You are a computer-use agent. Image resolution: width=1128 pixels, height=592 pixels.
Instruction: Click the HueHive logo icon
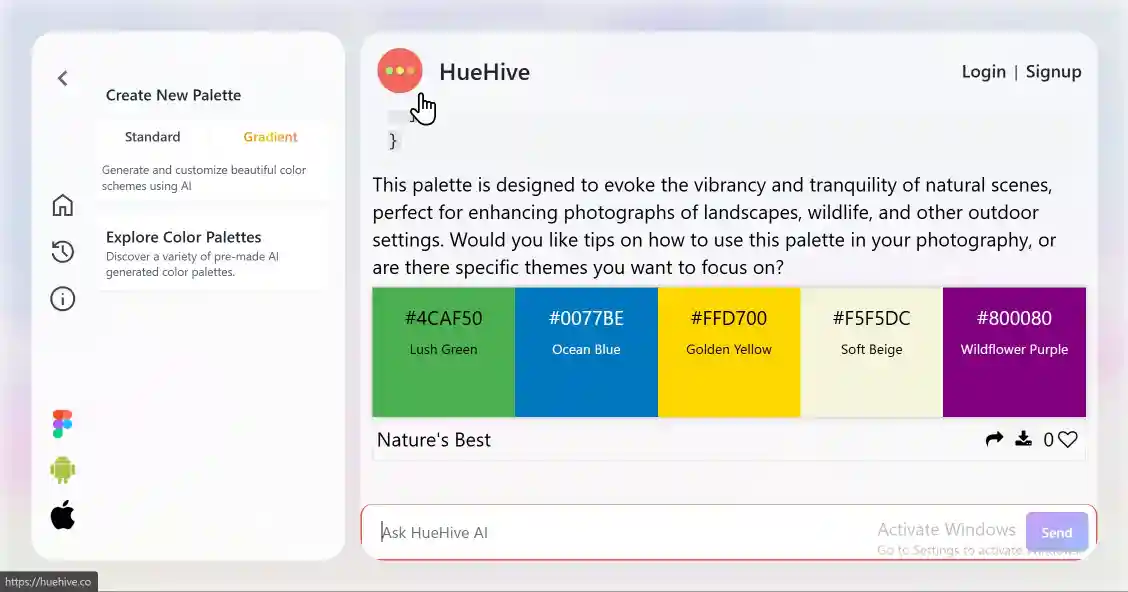pos(400,70)
